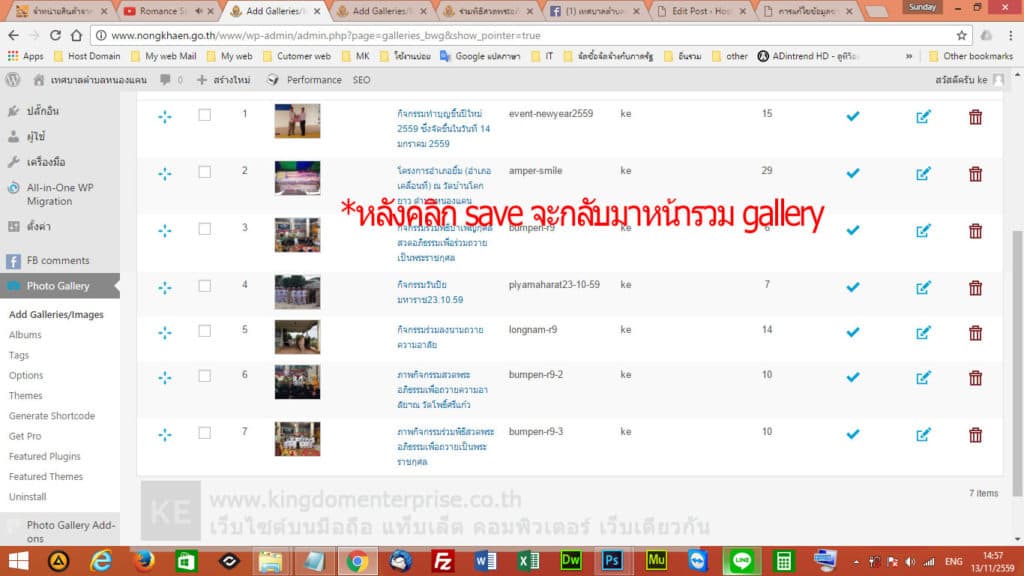Viewport: 1024px width, 576px height.
Task: Select the checkbox for gallery row 7
Action: 205,434
